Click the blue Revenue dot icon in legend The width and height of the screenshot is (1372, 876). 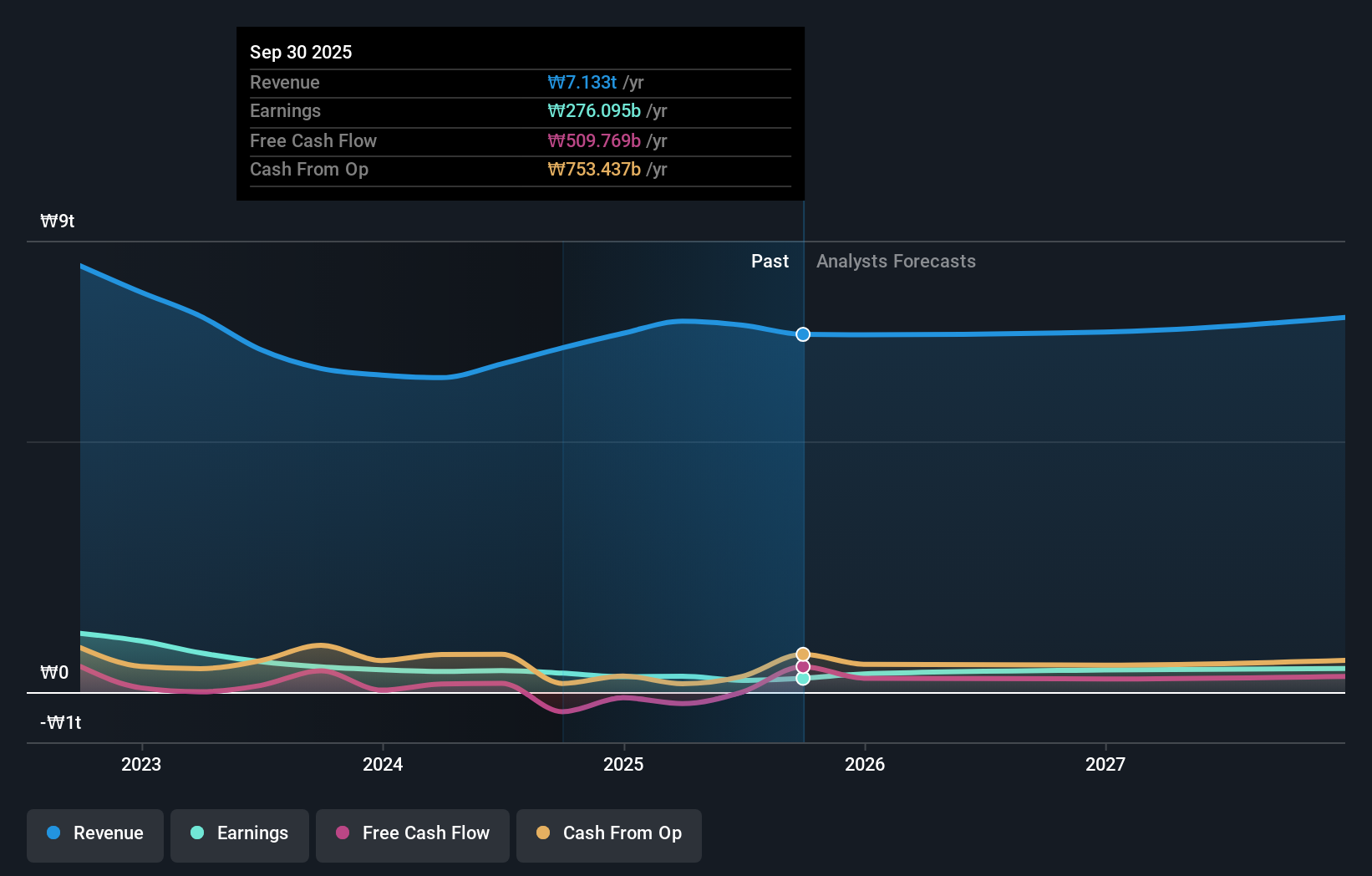53,833
